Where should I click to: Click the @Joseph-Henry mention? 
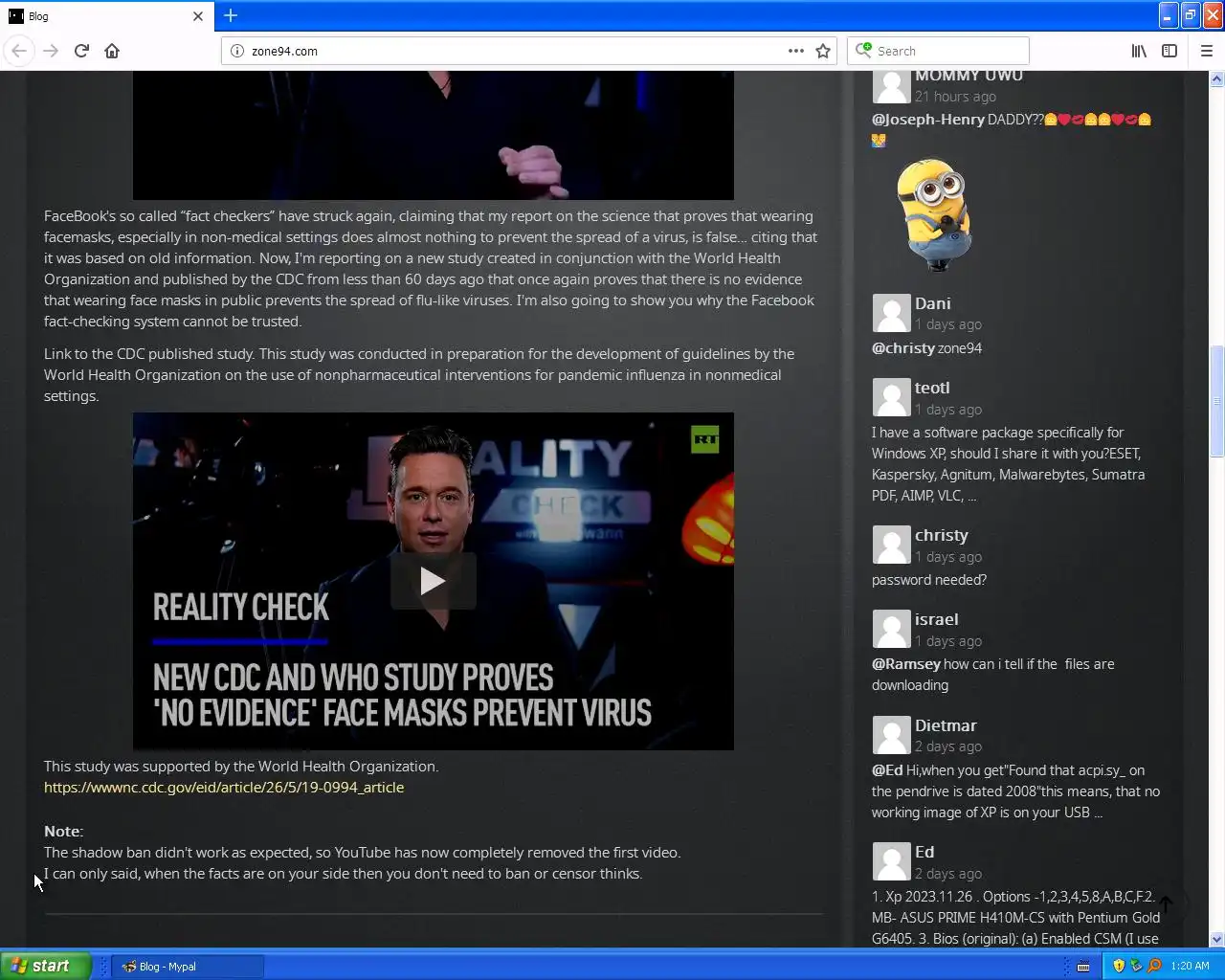(x=927, y=120)
